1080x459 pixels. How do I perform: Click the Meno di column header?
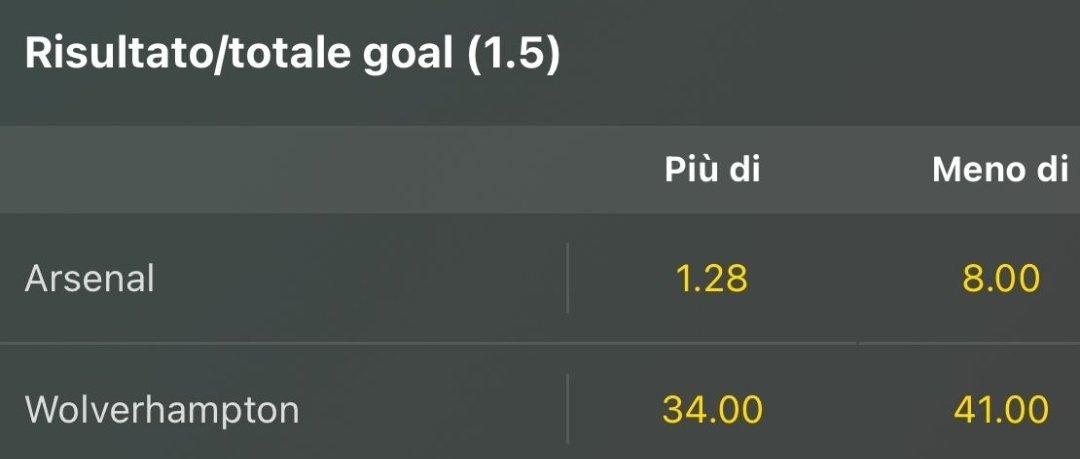[1000, 170]
